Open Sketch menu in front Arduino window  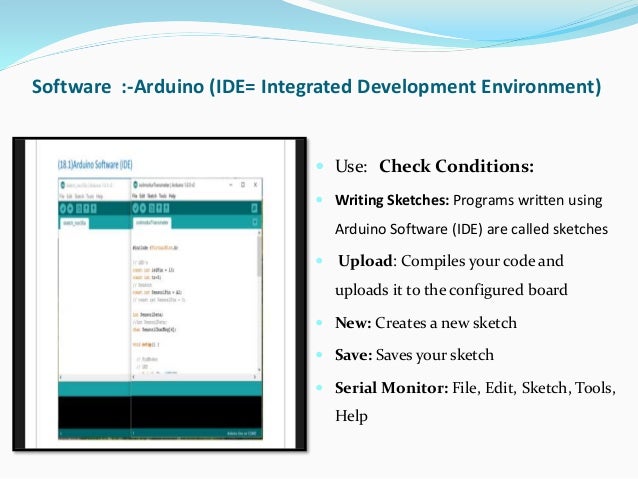(152, 196)
